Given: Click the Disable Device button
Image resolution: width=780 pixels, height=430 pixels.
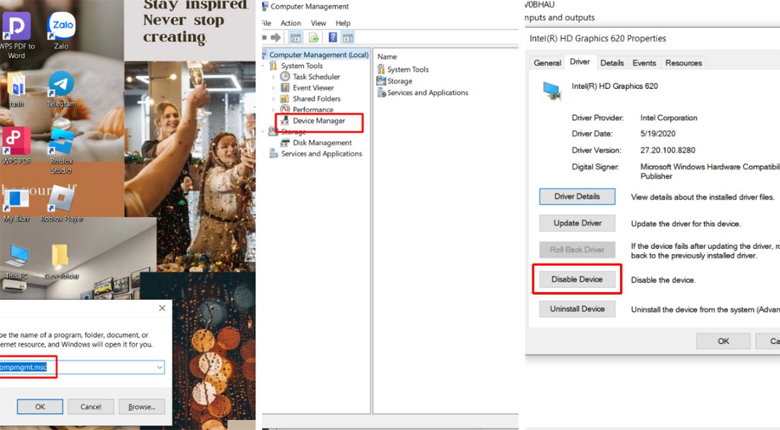Looking at the screenshot, I should tap(577, 279).
